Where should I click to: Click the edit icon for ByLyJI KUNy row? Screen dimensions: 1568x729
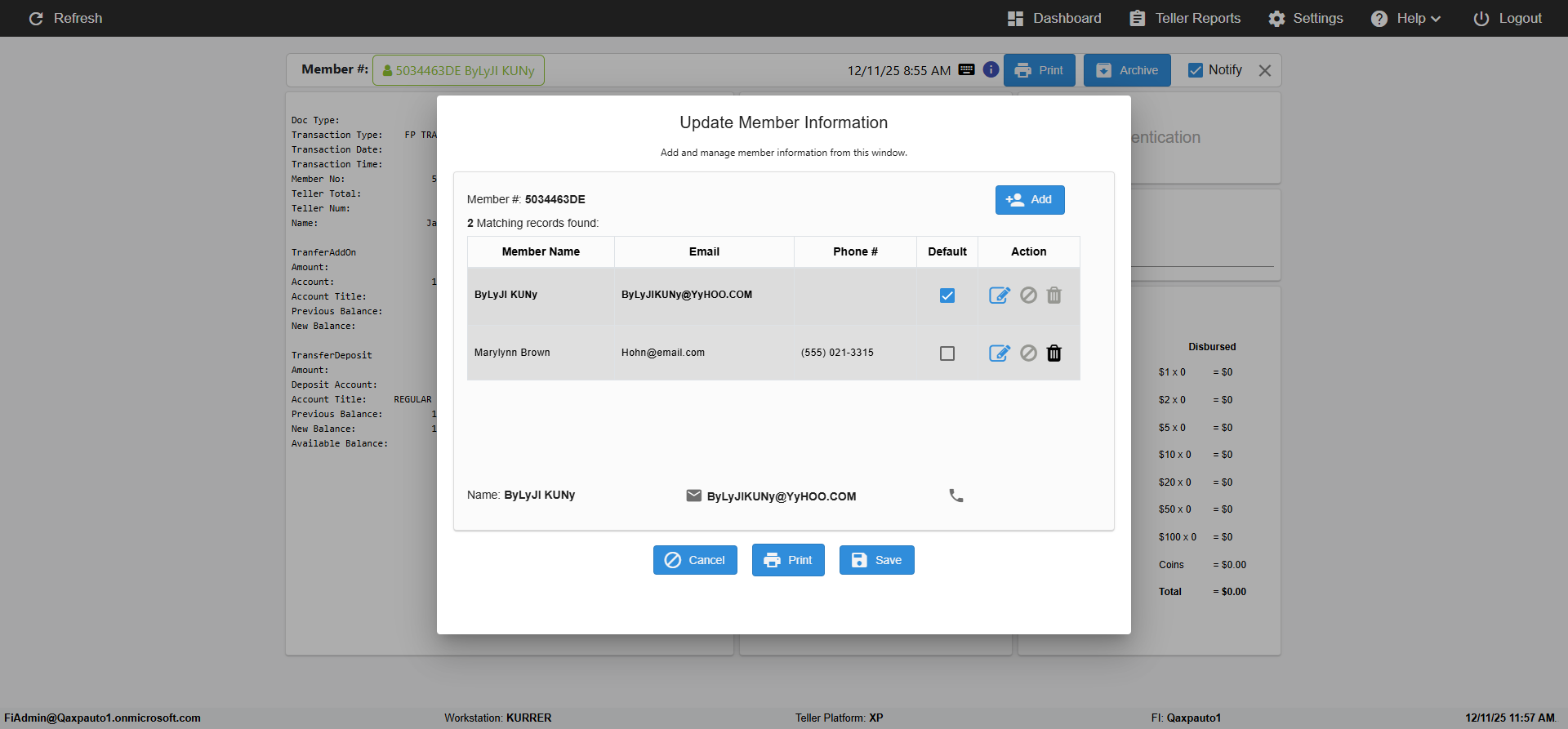(x=1000, y=296)
